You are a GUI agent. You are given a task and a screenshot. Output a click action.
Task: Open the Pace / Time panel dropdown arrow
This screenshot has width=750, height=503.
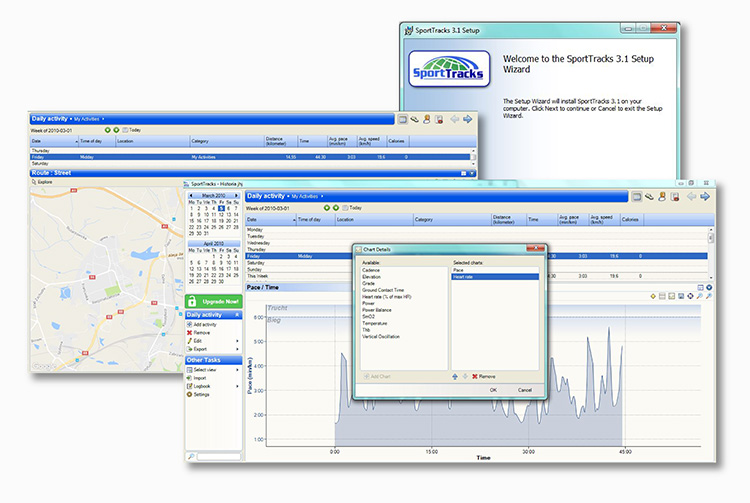[709, 287]
